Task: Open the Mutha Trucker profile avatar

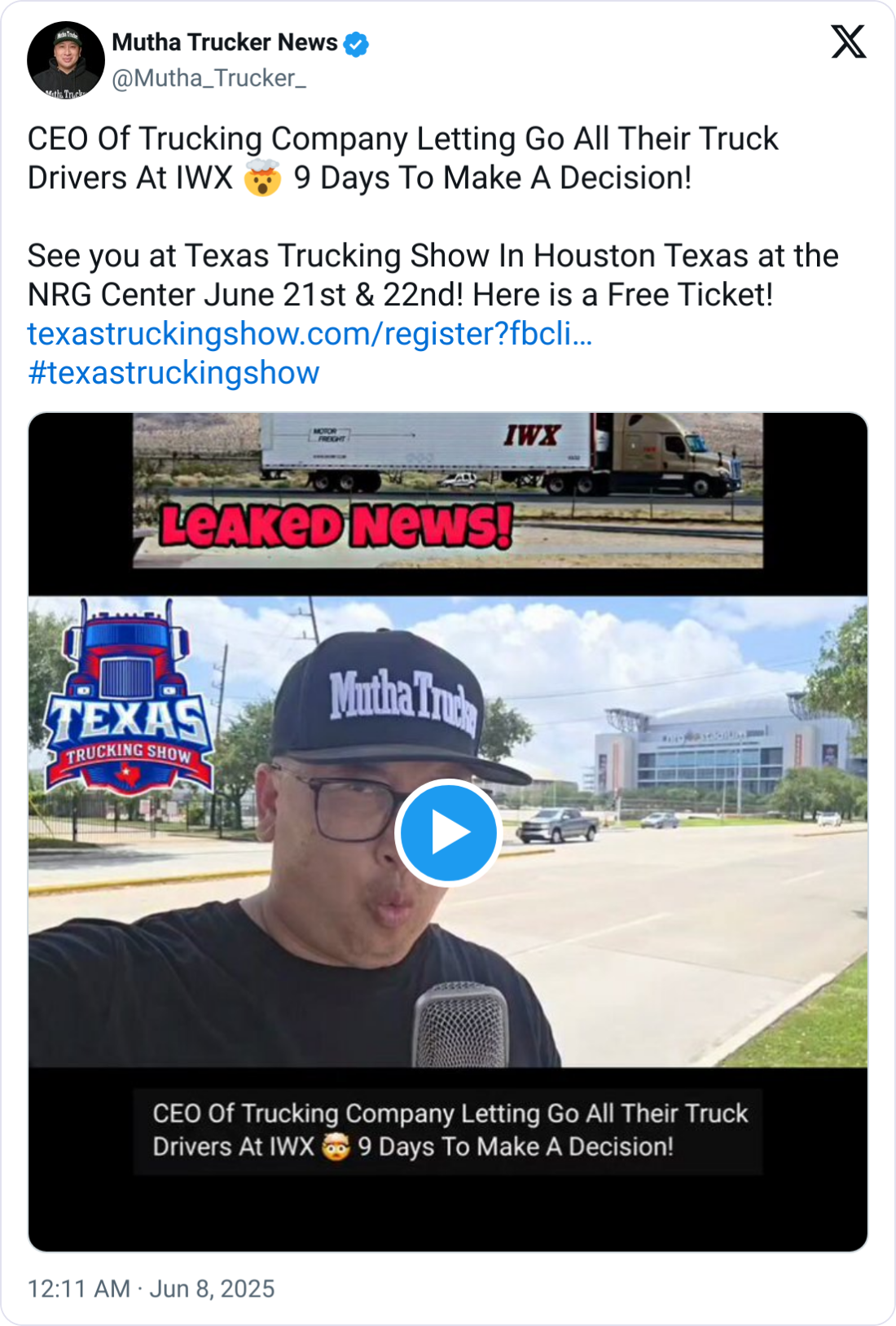Action: tap(66, 60)
